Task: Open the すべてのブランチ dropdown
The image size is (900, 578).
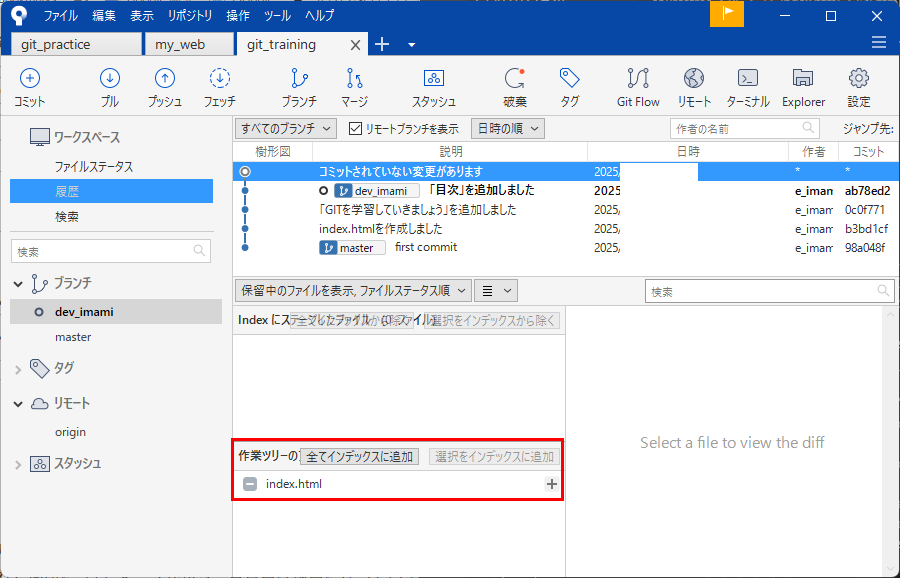Action: [x=286, y=129]
